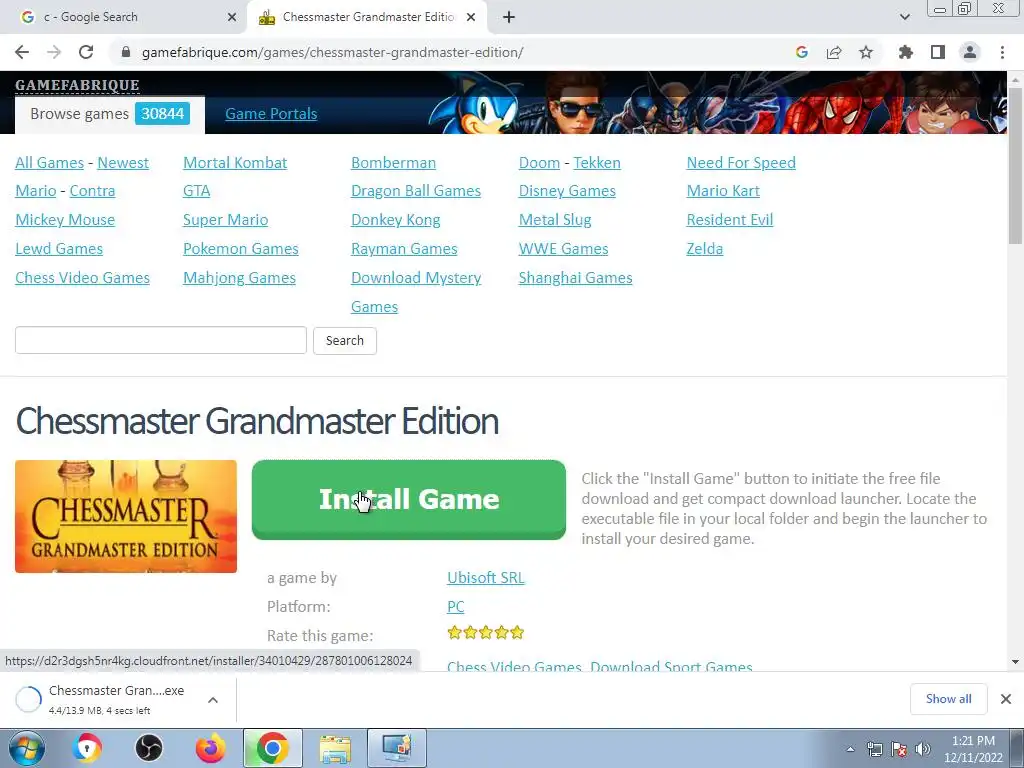Open the Windows Start menu
The height and width of the screenshot is (768, 1024).
[x=27, y=748]
